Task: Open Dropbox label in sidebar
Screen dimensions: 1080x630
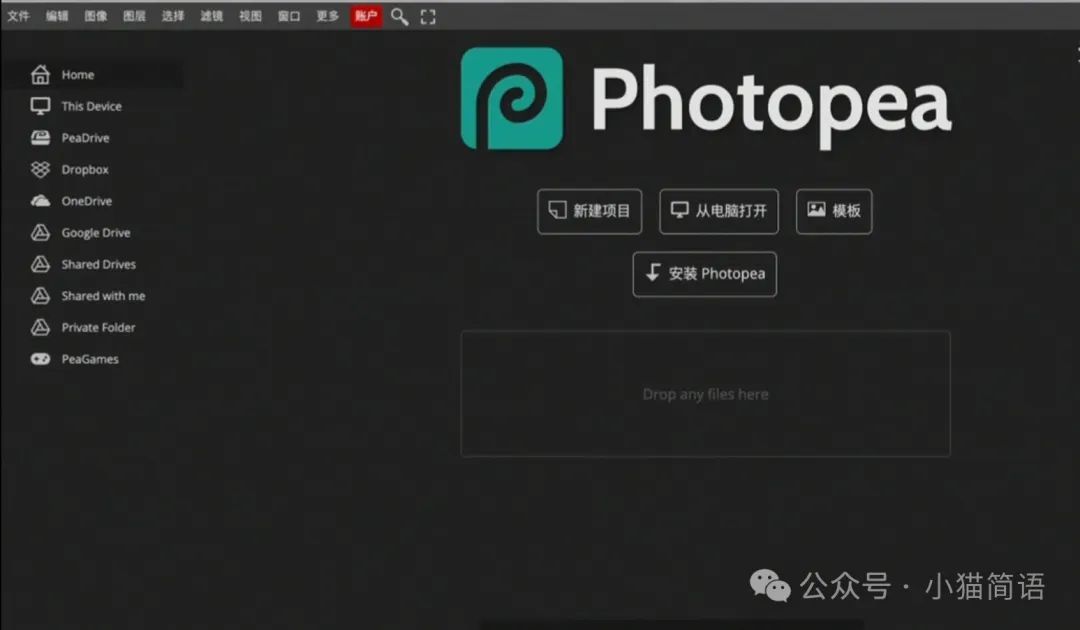Action: (x=85, y=169)
